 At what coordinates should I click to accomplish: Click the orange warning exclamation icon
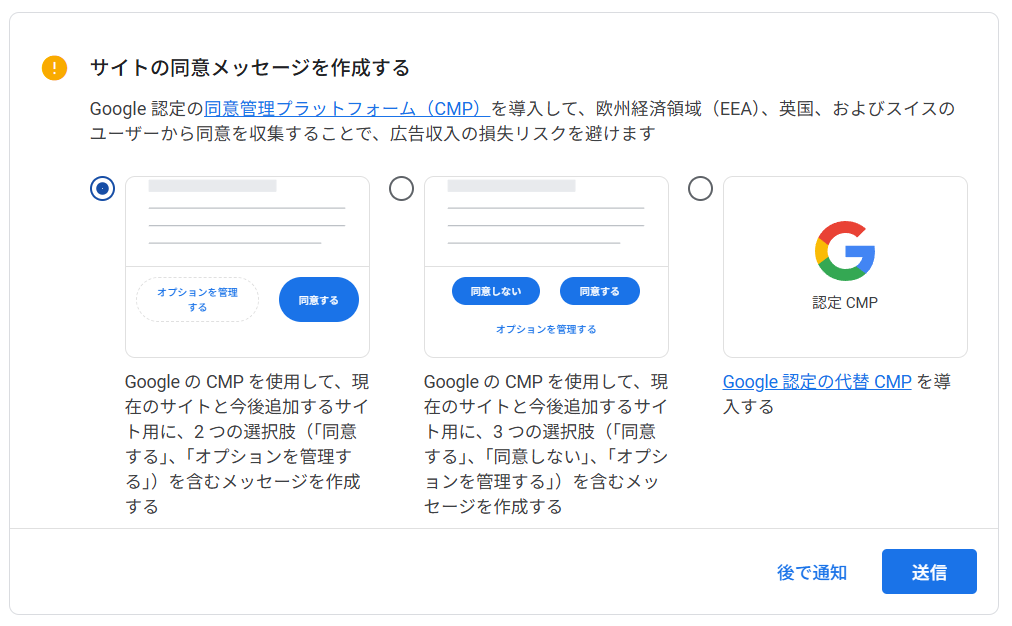click(54, 68)
